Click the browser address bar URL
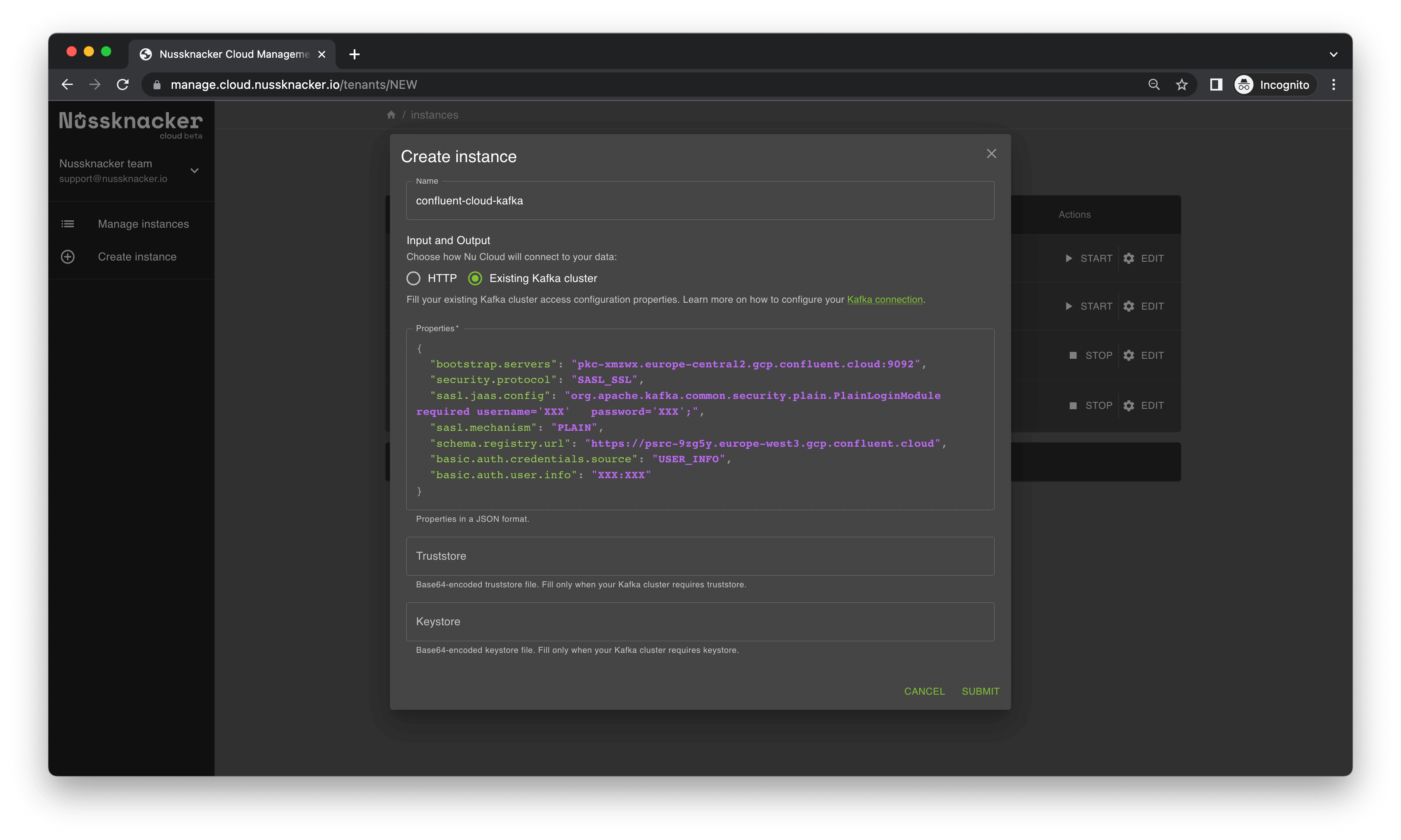The height and width of the screenshot is (840, 1401). tap(294, 85)
